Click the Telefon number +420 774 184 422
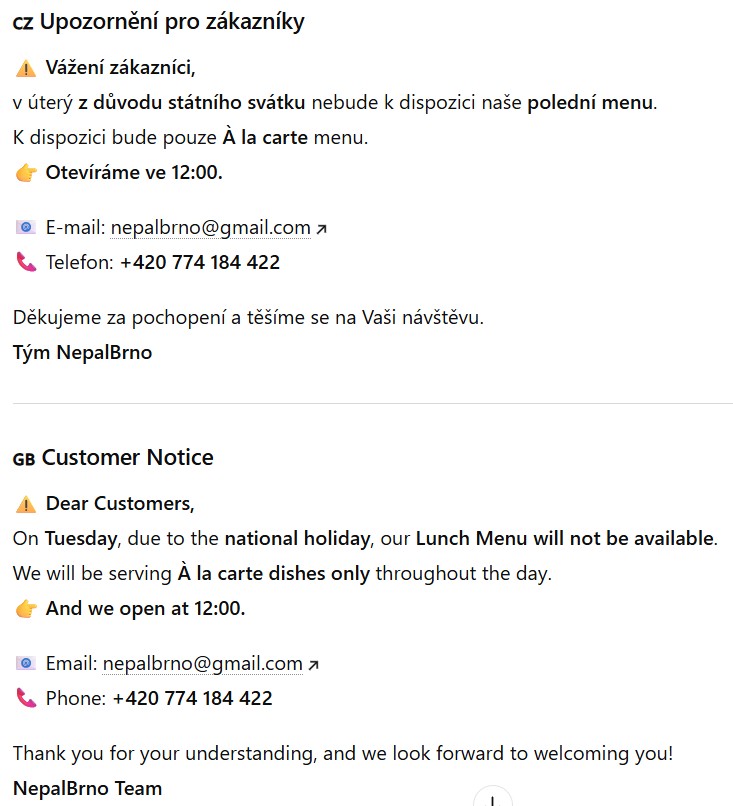This screenshot has height=806, width=733. (200, 263)
